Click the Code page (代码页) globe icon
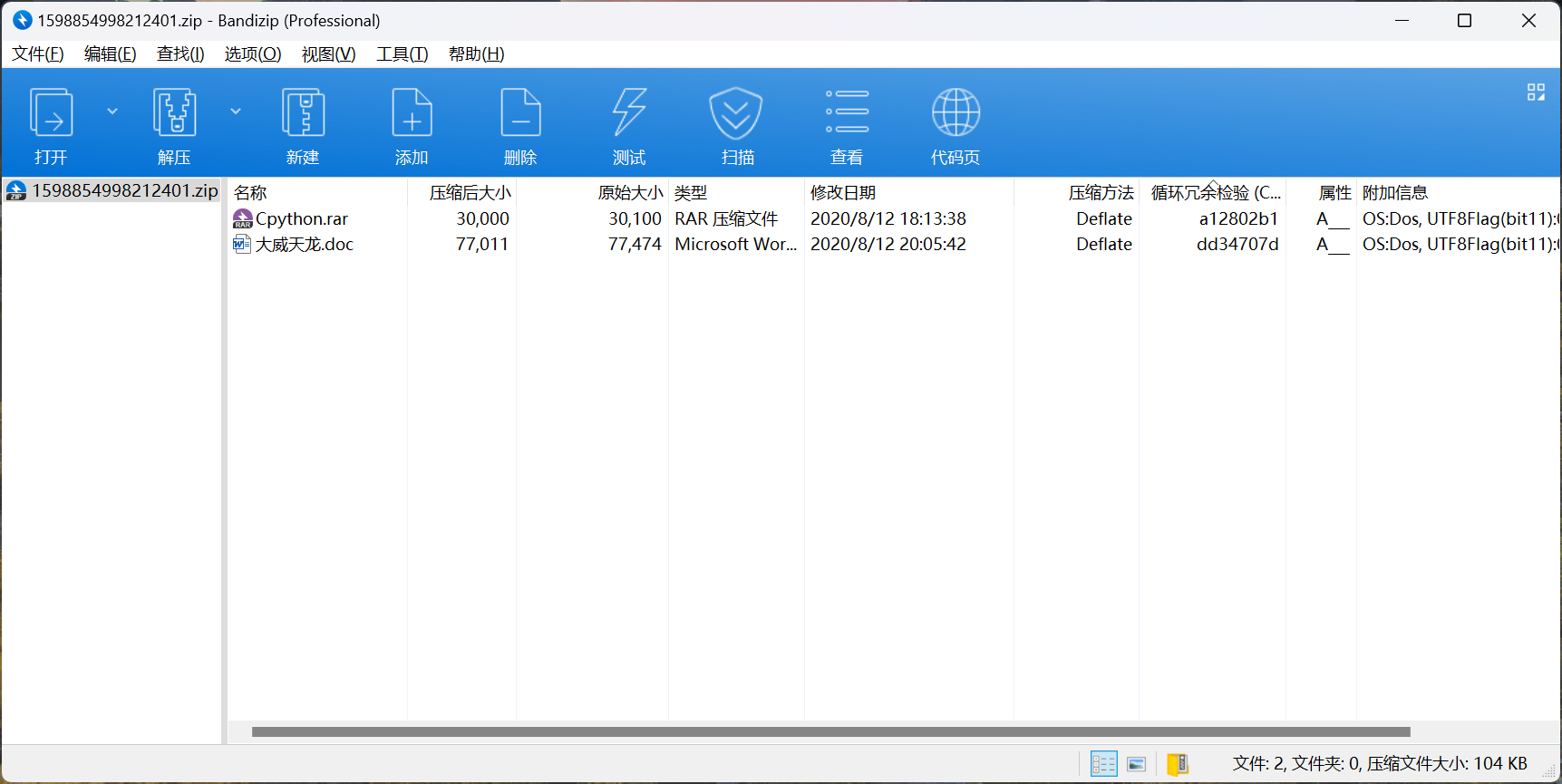This screenshot has width=1562, height=784. click(x=956, y=113)
